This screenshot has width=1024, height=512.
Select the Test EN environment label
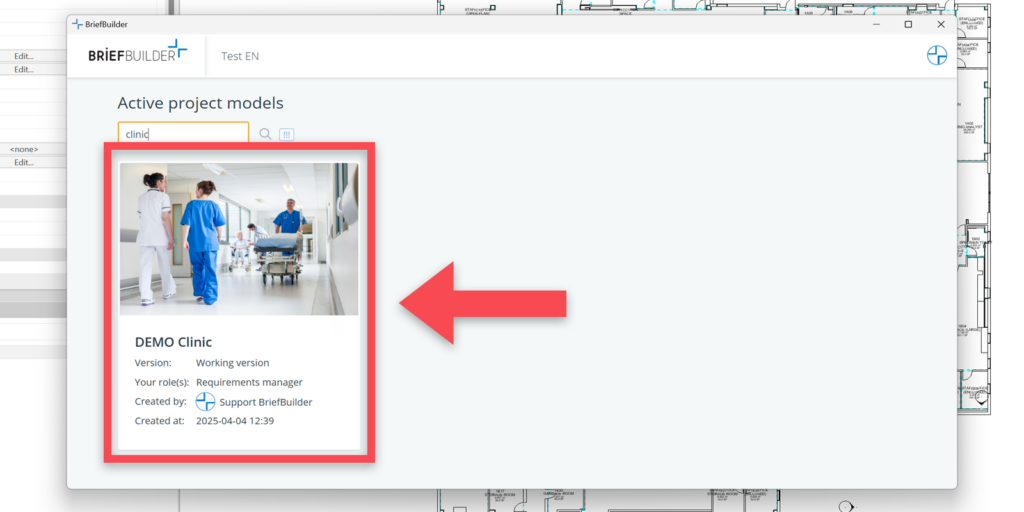pyautogui.click(x=240, y=56)
